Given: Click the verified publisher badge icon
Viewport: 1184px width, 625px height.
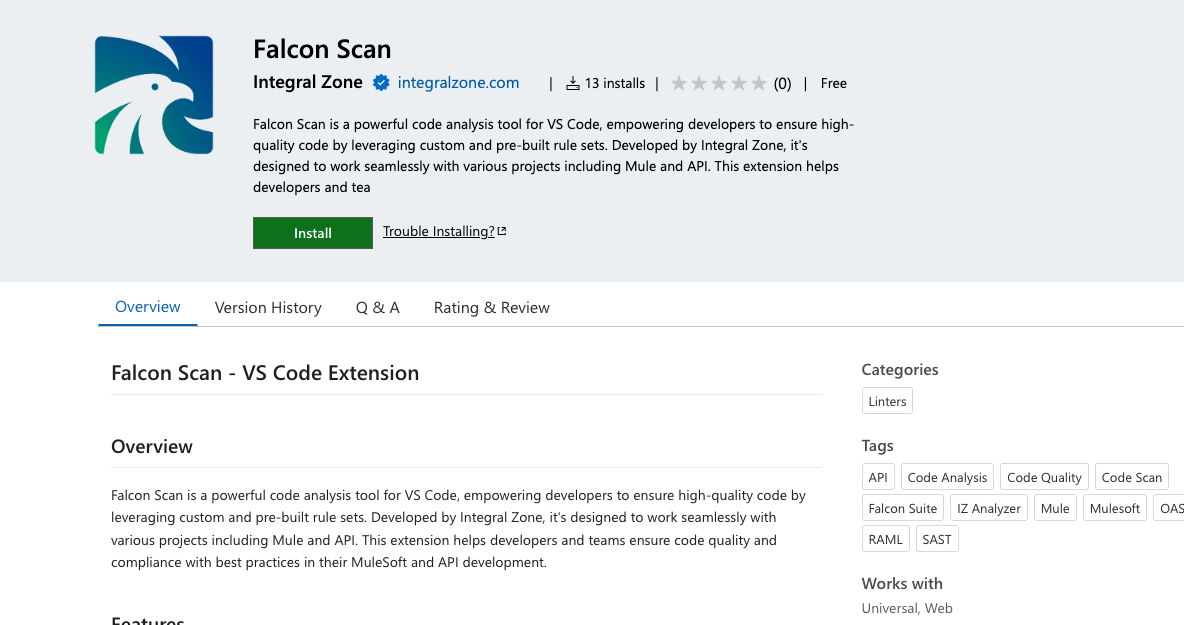Looking at the screenshot, I should coord(381,83).
